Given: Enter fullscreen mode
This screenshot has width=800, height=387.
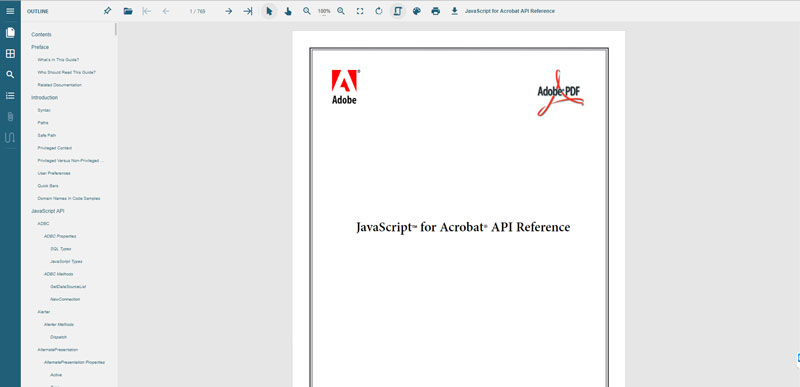Looking at the screenshot, I should pos(360,11).
